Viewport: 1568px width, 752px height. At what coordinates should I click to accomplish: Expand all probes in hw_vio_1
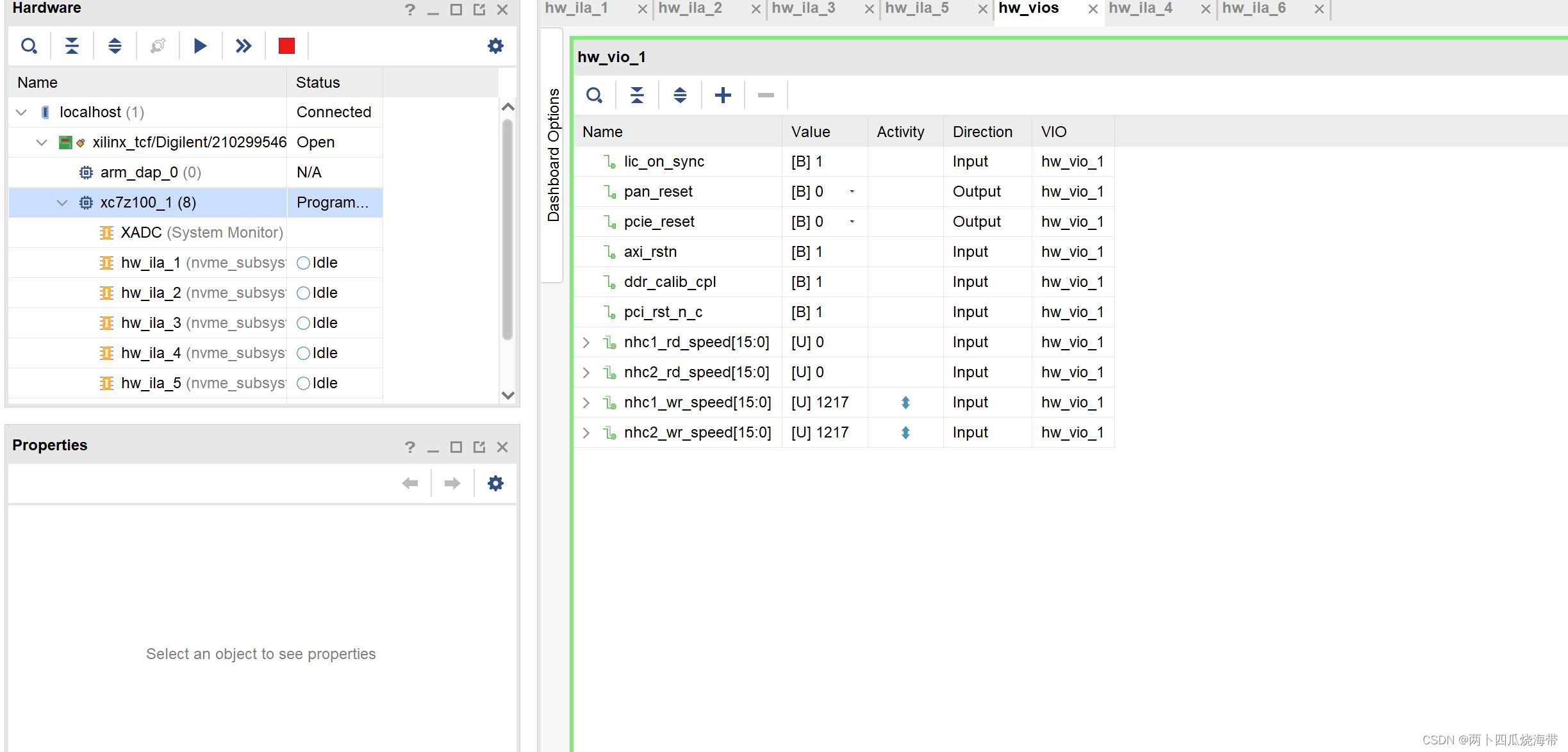(680, 95)
